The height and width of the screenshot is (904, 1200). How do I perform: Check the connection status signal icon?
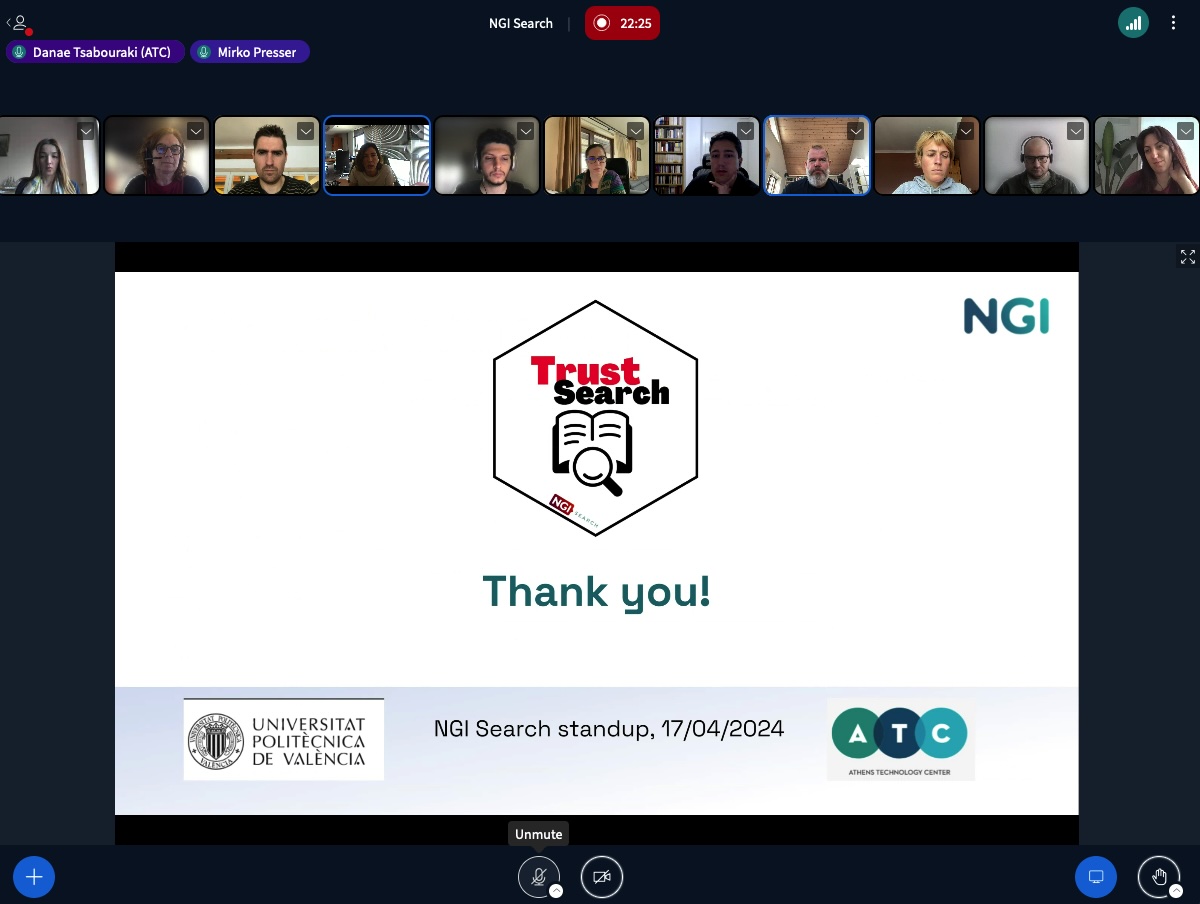[x=1133, y=23]
